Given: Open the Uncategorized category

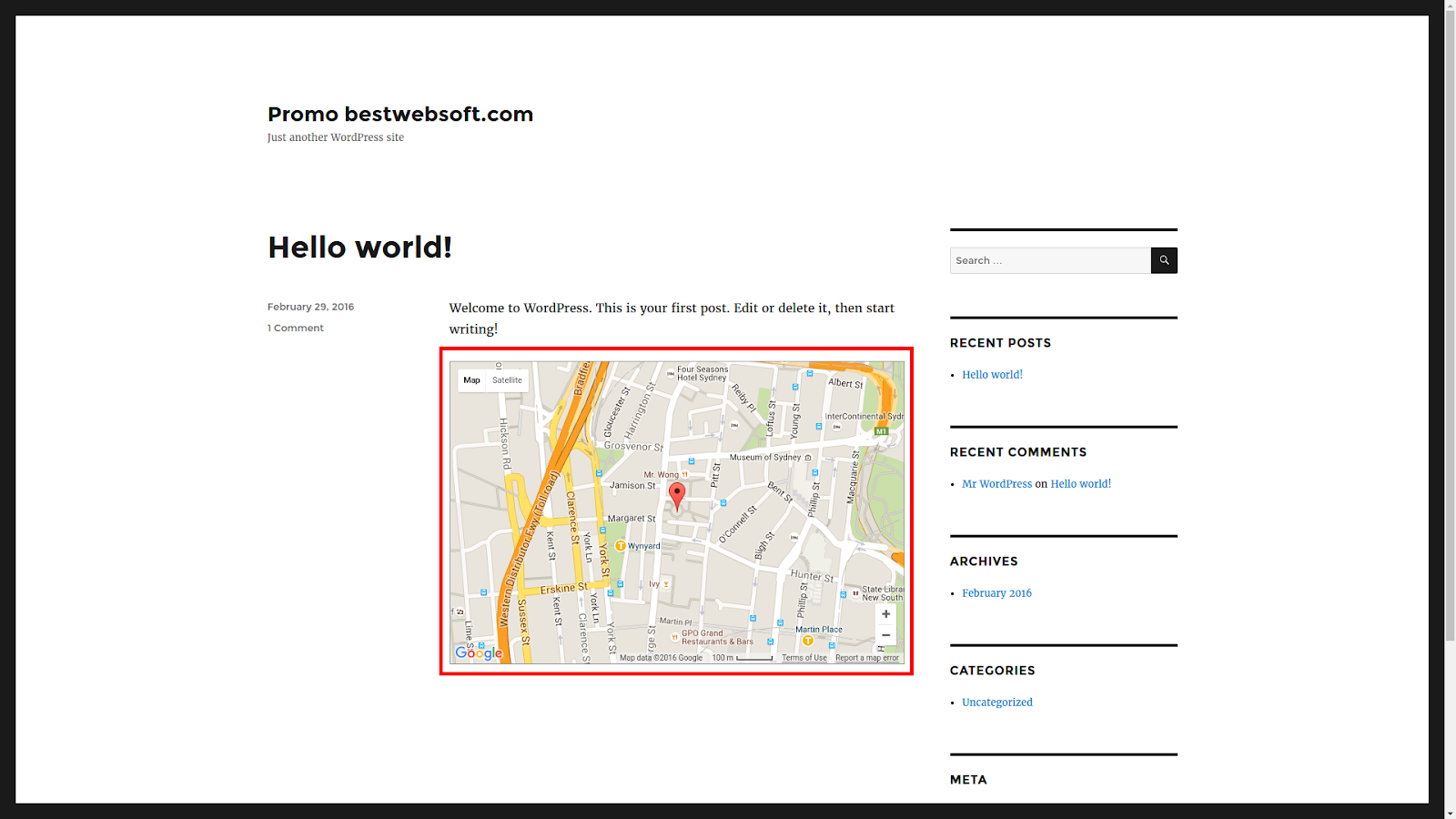Looking at the screenshot, I should [996, 703].
